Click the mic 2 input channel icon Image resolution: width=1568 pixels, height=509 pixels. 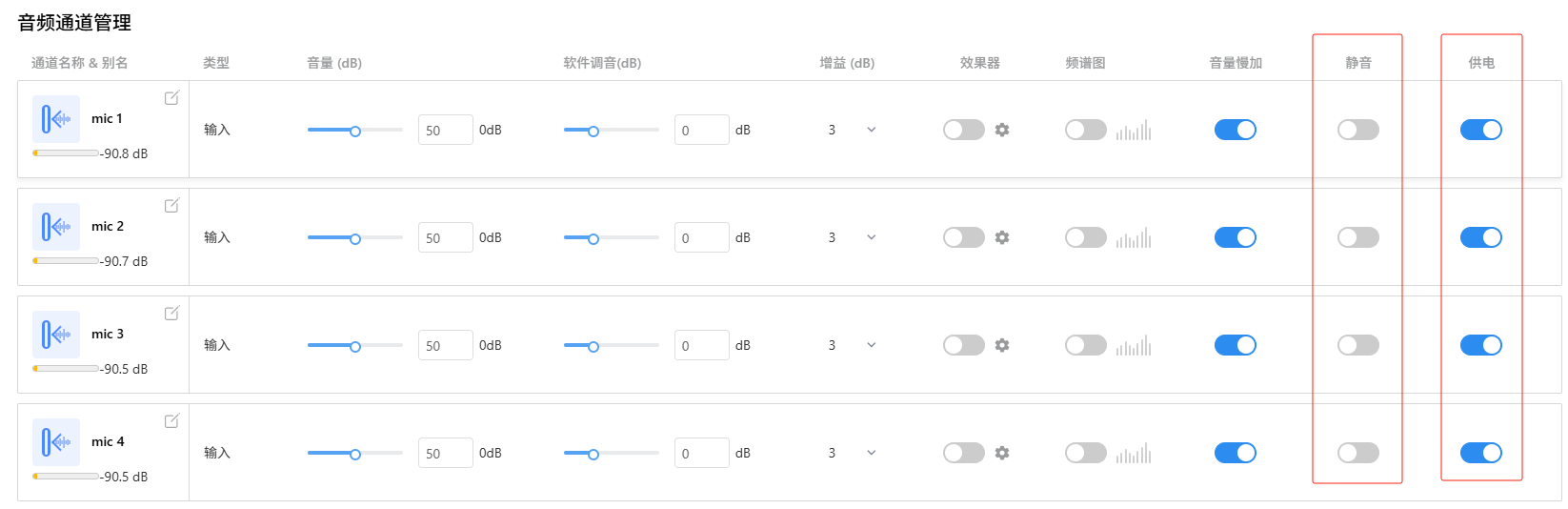pyautogui.click(x=56, y=227)
